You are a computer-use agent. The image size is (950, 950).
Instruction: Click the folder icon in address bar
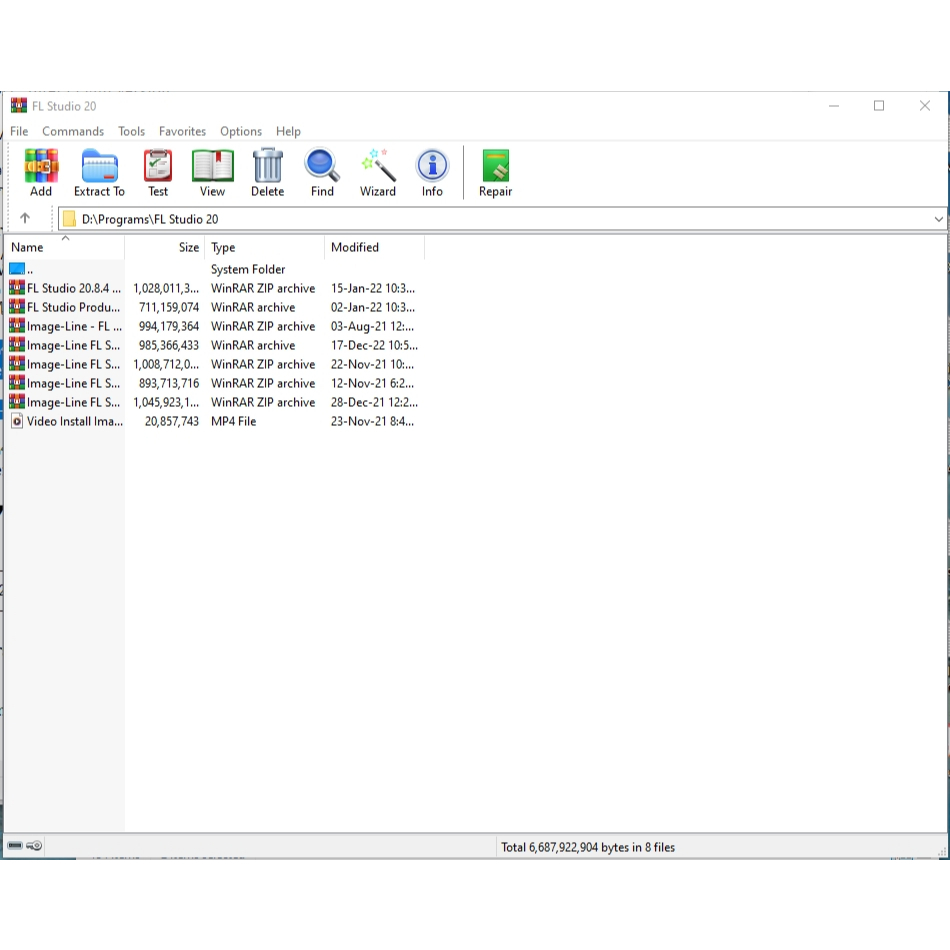coord(70,219)
